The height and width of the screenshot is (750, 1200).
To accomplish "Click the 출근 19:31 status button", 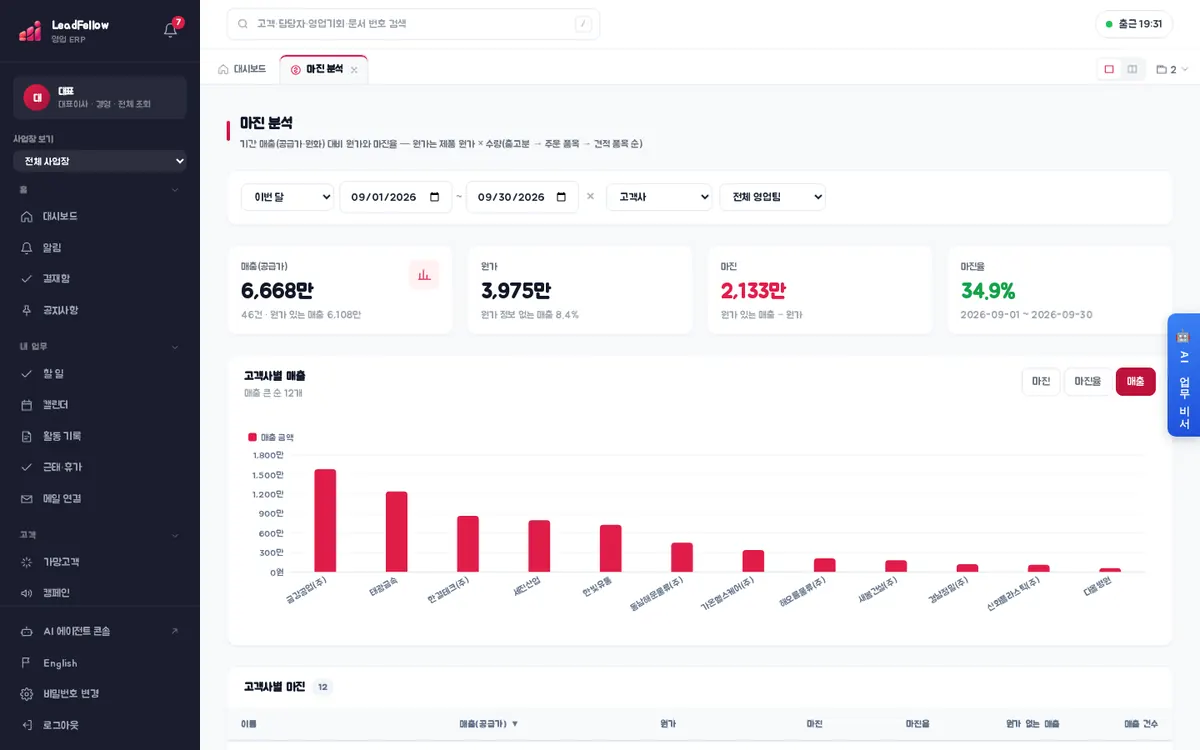I will click(x=1134, y=24).
